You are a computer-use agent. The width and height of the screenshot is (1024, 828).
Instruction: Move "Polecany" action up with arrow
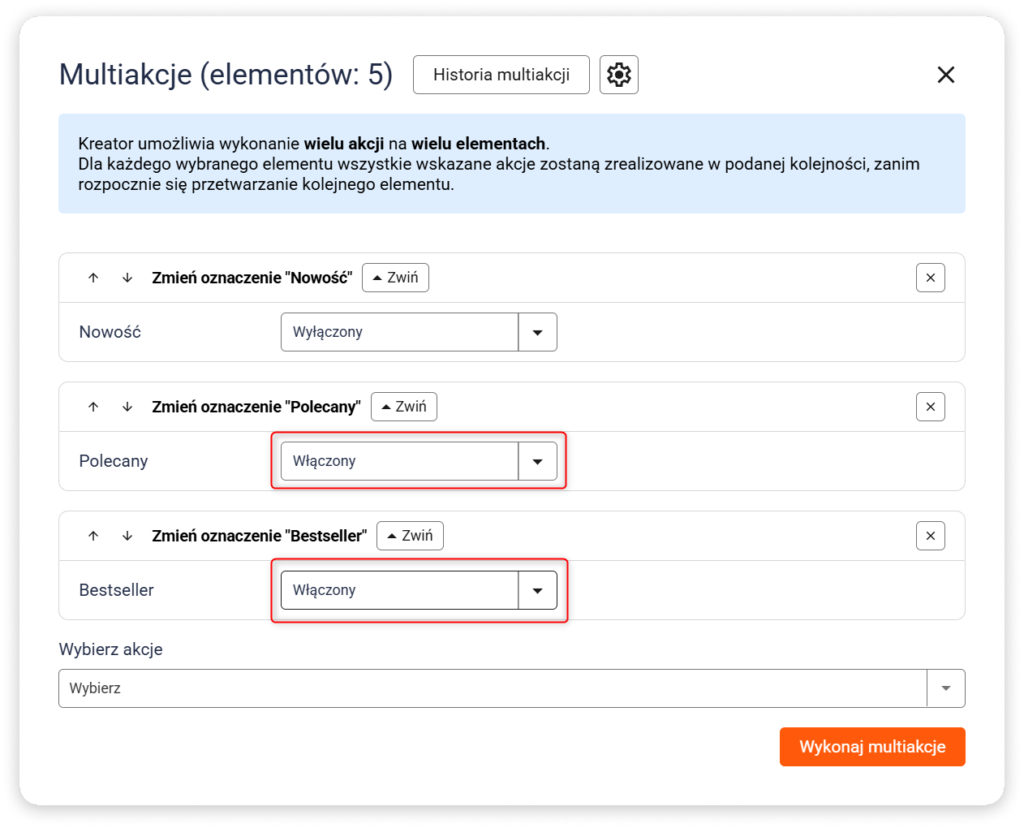click(x=93, y=407)
